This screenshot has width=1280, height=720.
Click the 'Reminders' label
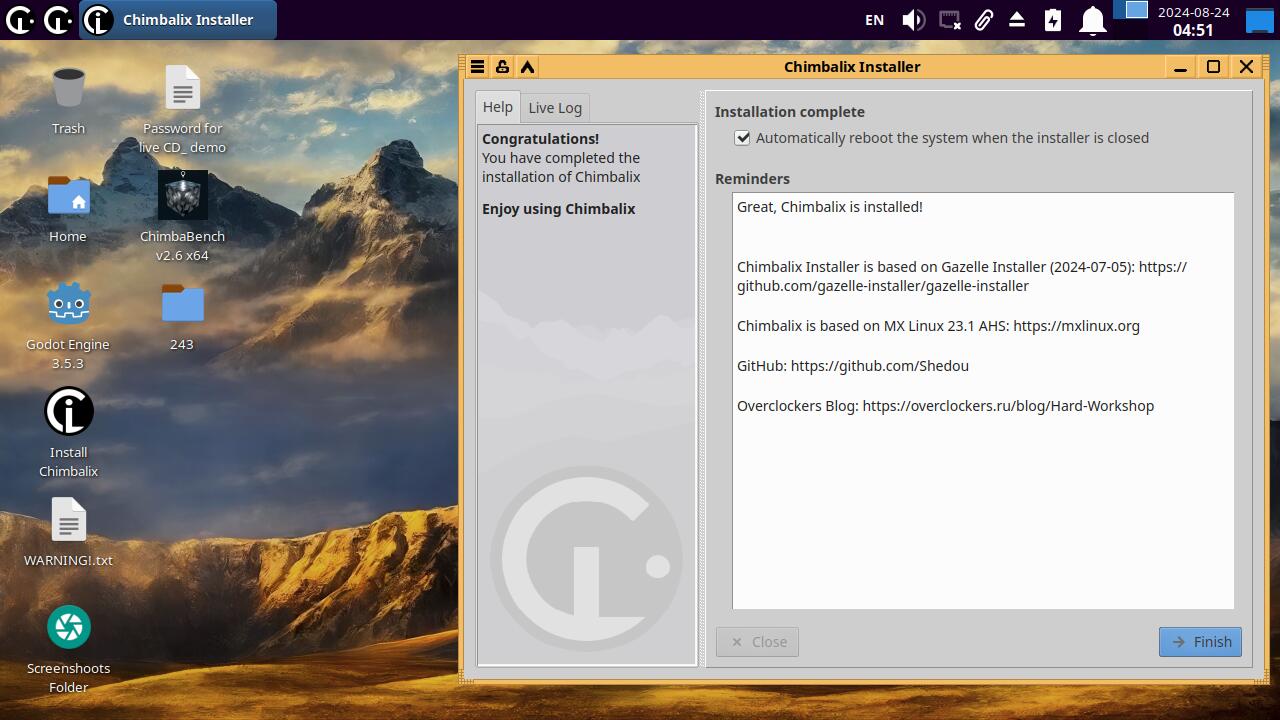click(752, 179)
